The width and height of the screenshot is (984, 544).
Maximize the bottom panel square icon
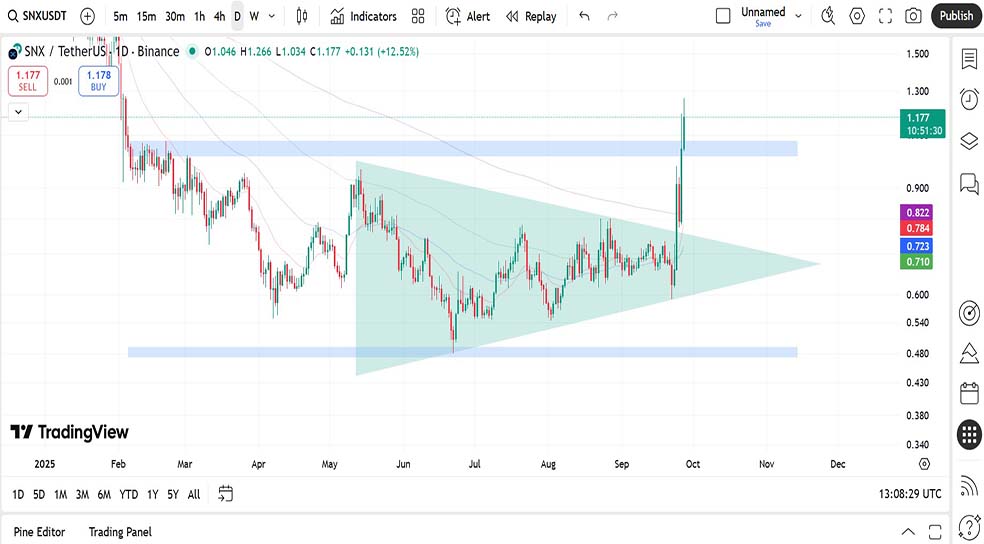tap(934, 532)
